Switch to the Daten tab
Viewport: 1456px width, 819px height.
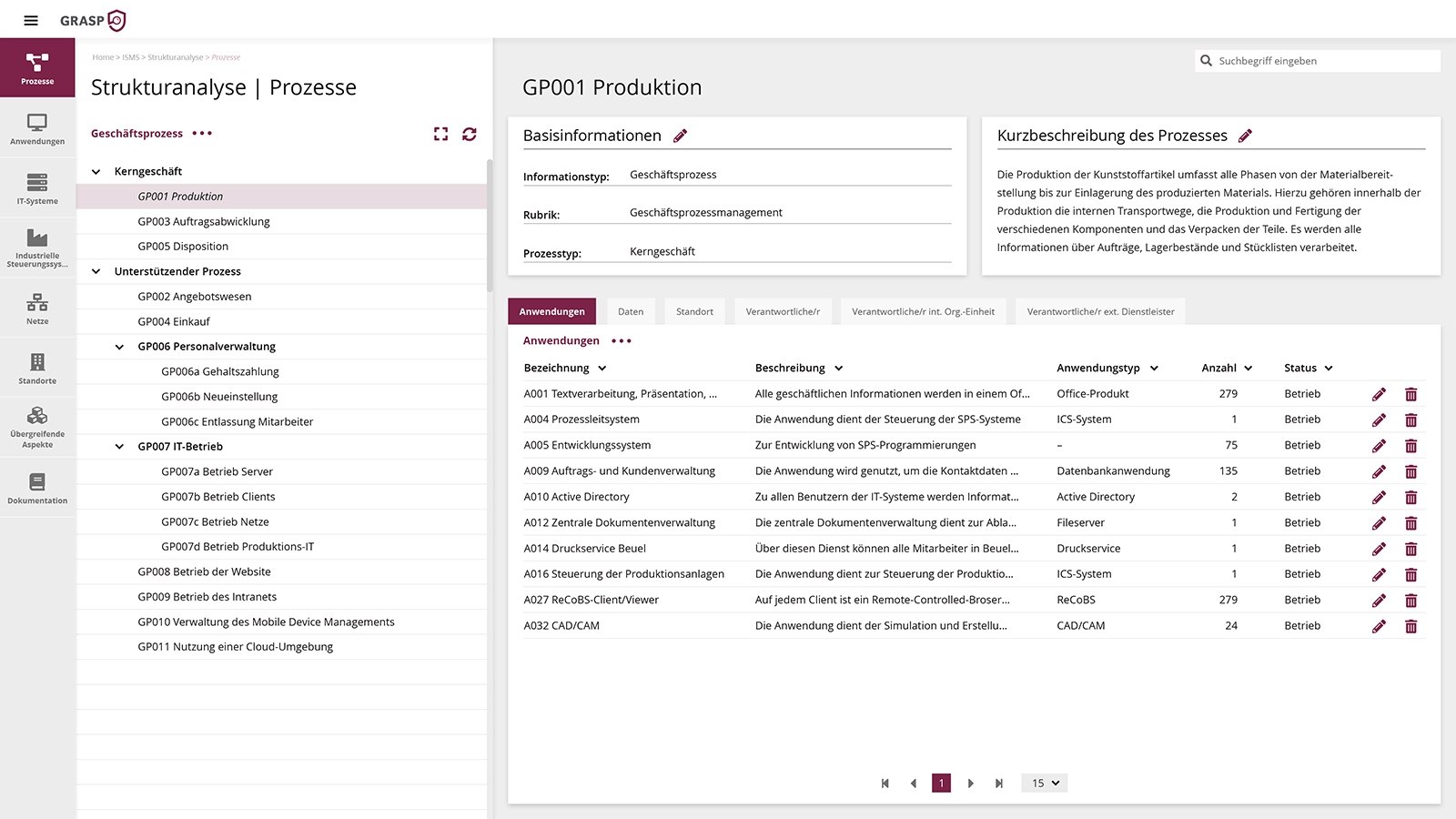point(631,311)
